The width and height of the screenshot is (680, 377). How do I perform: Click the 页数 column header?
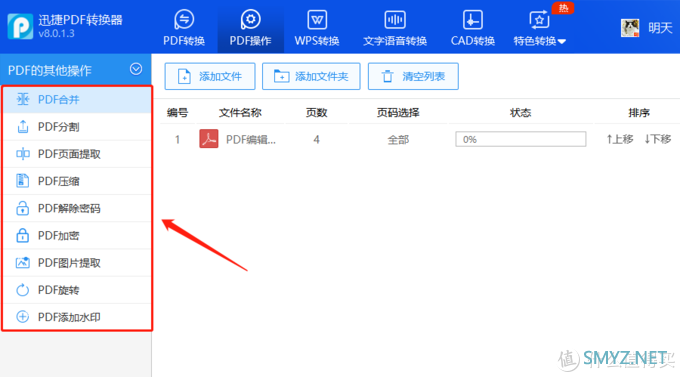[316, 113]
